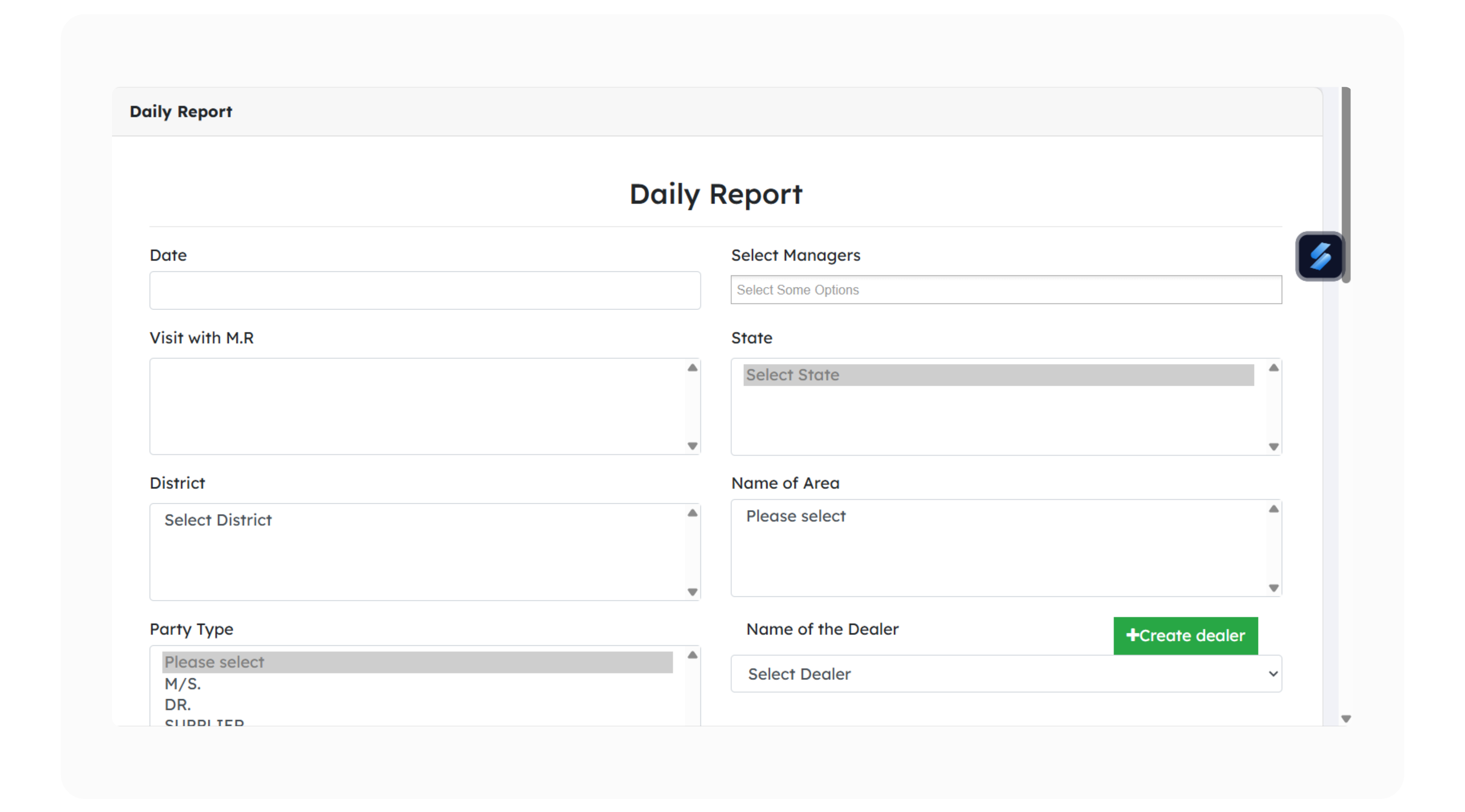Screen dimensions: 1465x812
Task: Choose Please select in Name of Area
Action: (x=796, y=516)
